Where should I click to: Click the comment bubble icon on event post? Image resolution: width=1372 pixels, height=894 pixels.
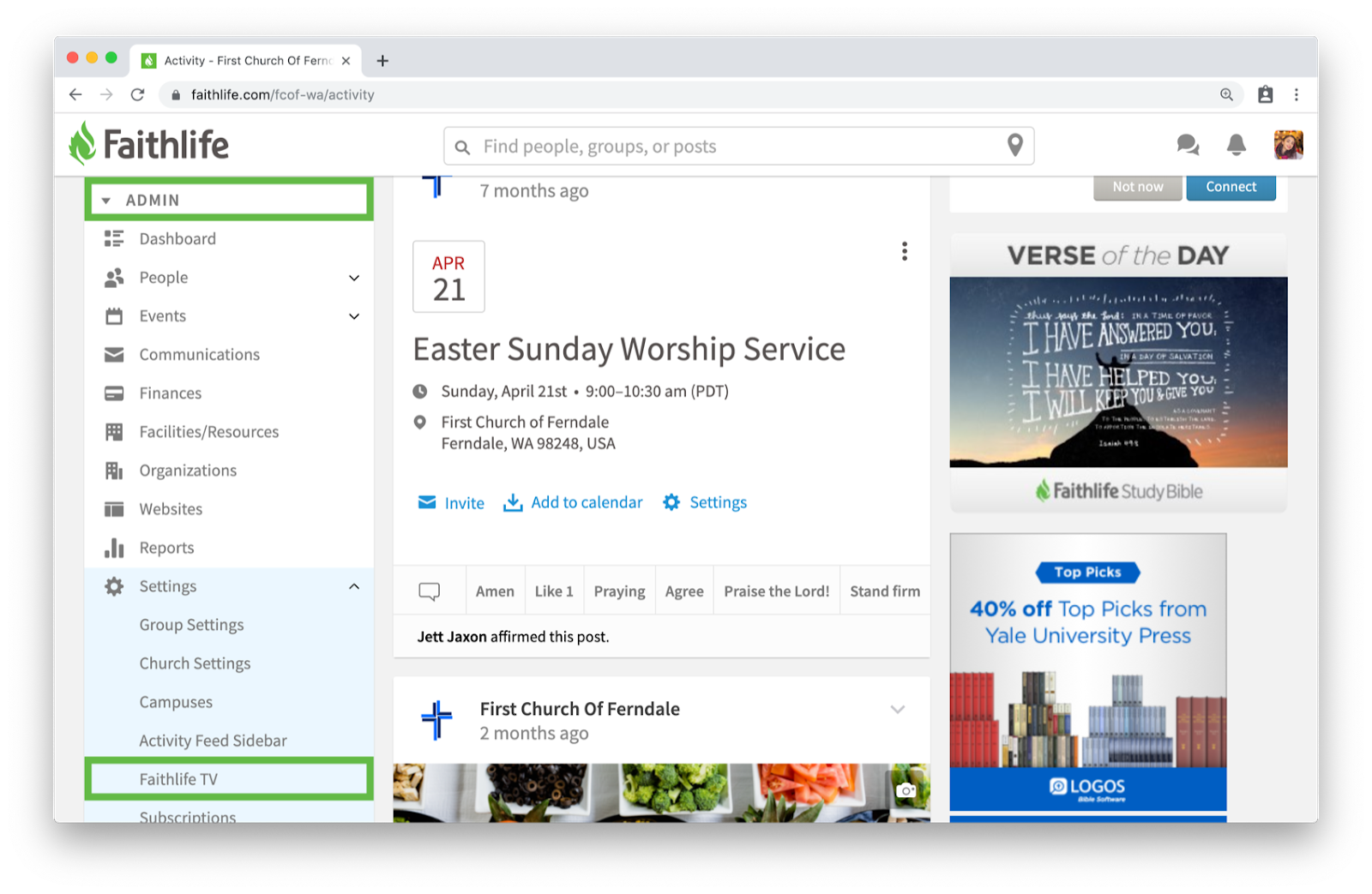click(x=430, y=591)
